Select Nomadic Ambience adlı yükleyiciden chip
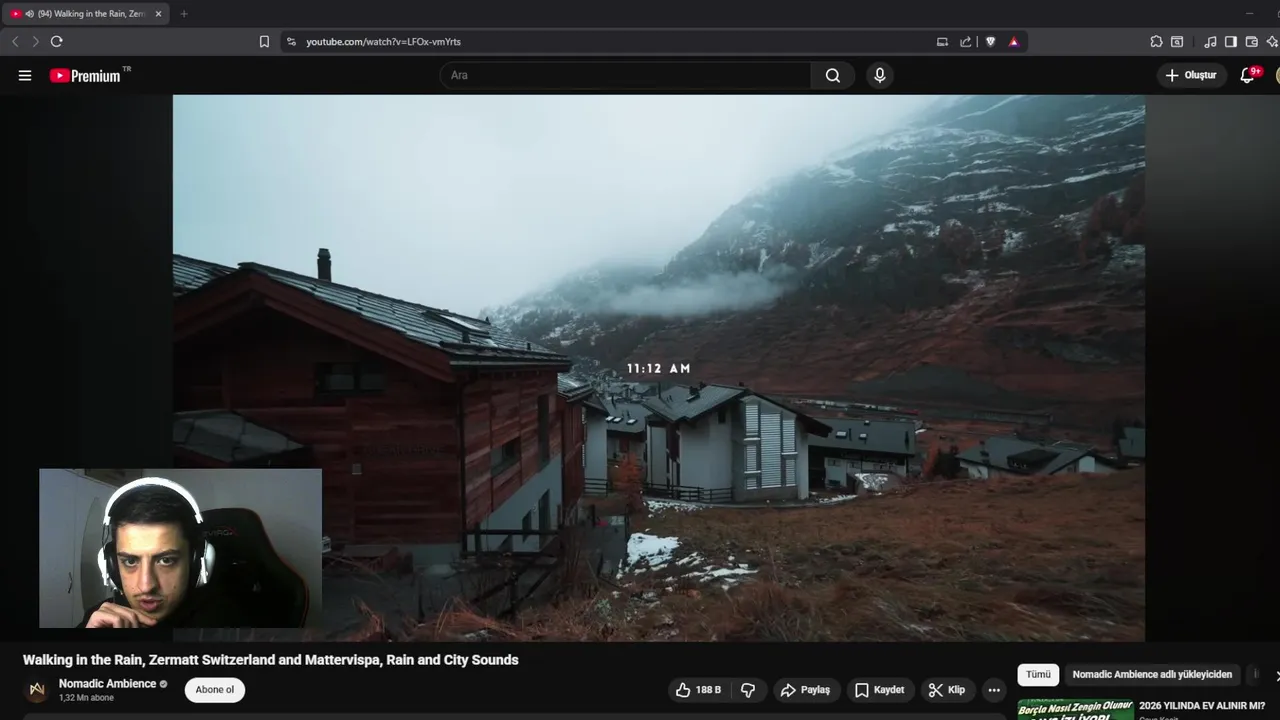The image size is (1280, 720). [1152, 675]
